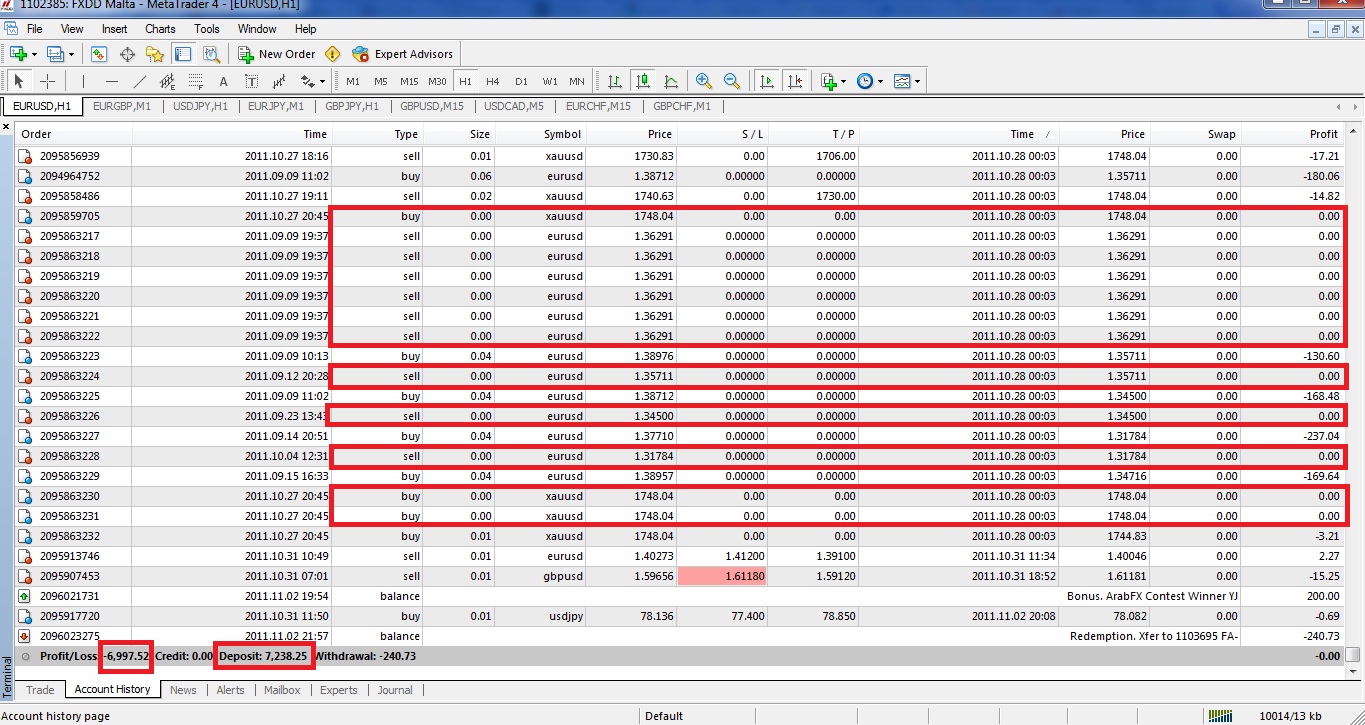This screenshot has height=725, width=1365.
Task: Select the crosshair tool
Action: tap(47, 81)
